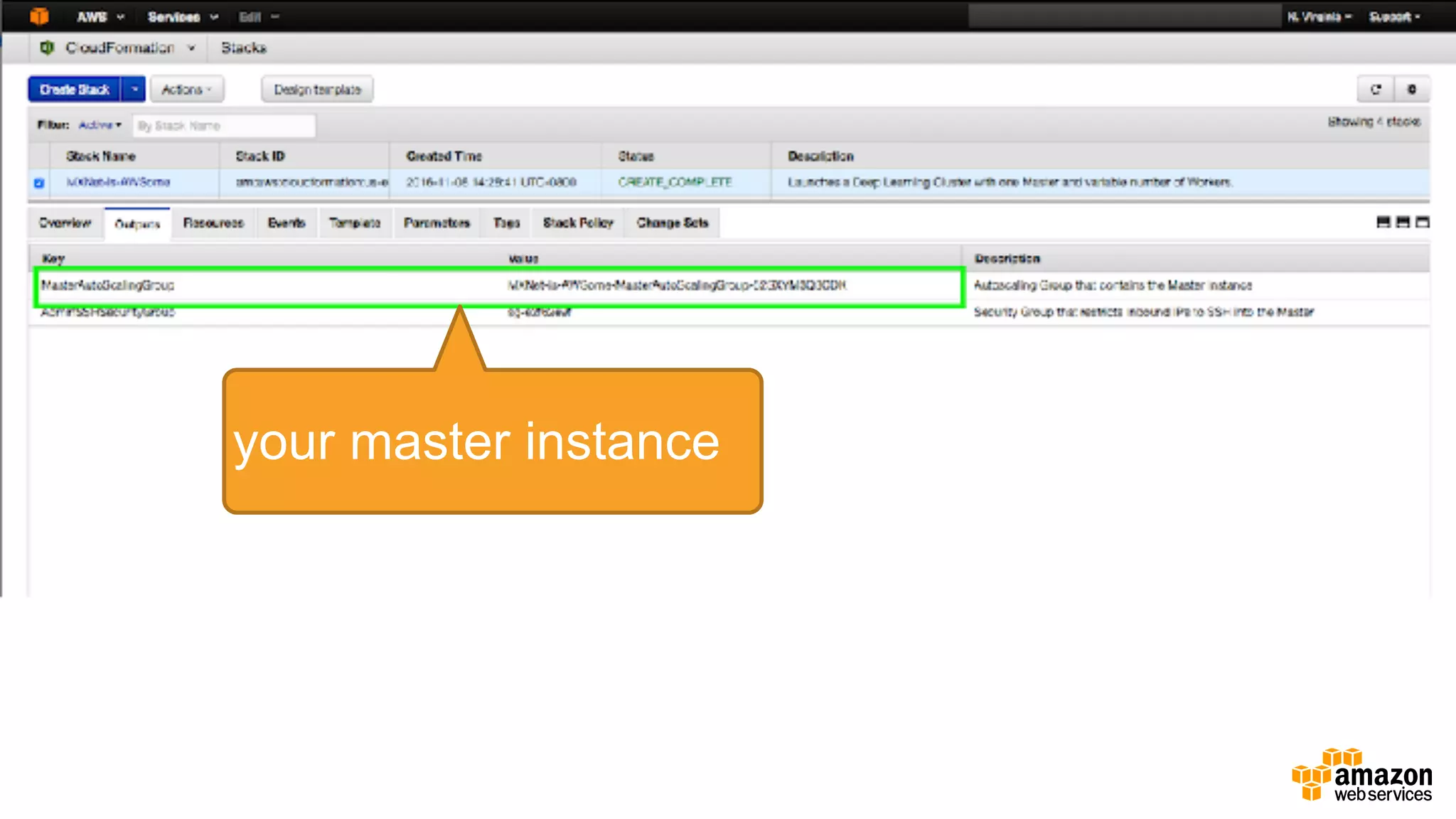The width and height of the screenshot is (1456, 819).
Task: Click the Autoscaling Group description text
Action: coord(1113,286)
